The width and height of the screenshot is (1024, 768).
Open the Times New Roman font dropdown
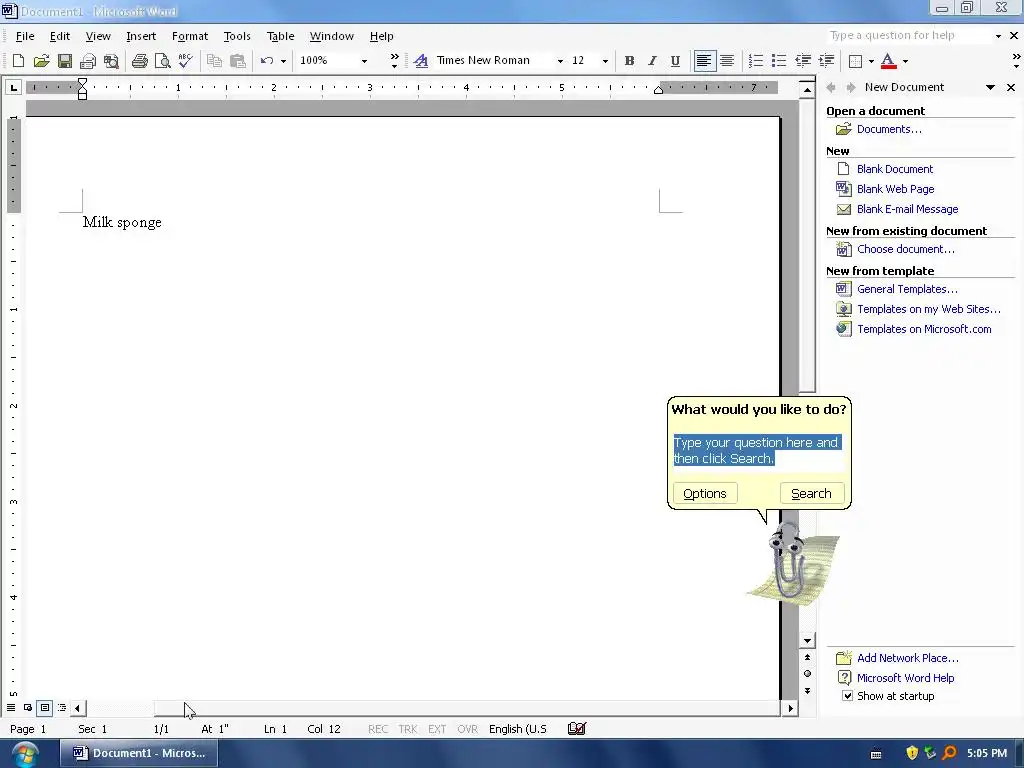[560, 61]
